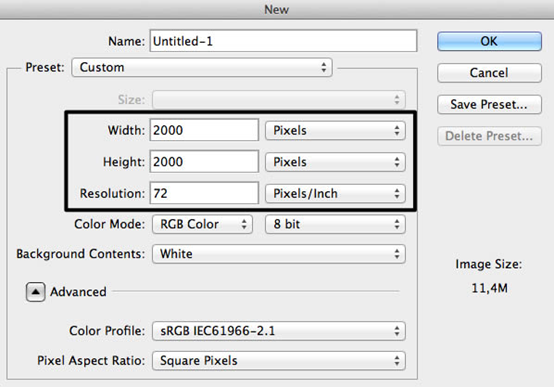This screenshot has height=387, width=554.
Task: Open the Height units dropdown
Action: [335, 162]
